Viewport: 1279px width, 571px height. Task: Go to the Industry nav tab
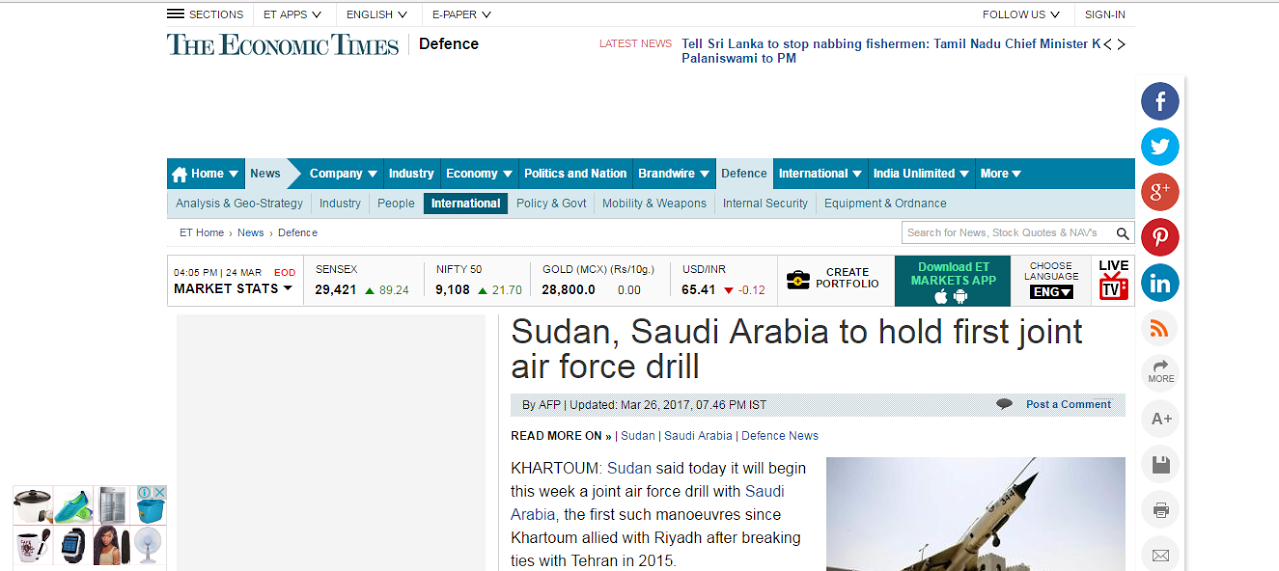[x=411, y=173]
